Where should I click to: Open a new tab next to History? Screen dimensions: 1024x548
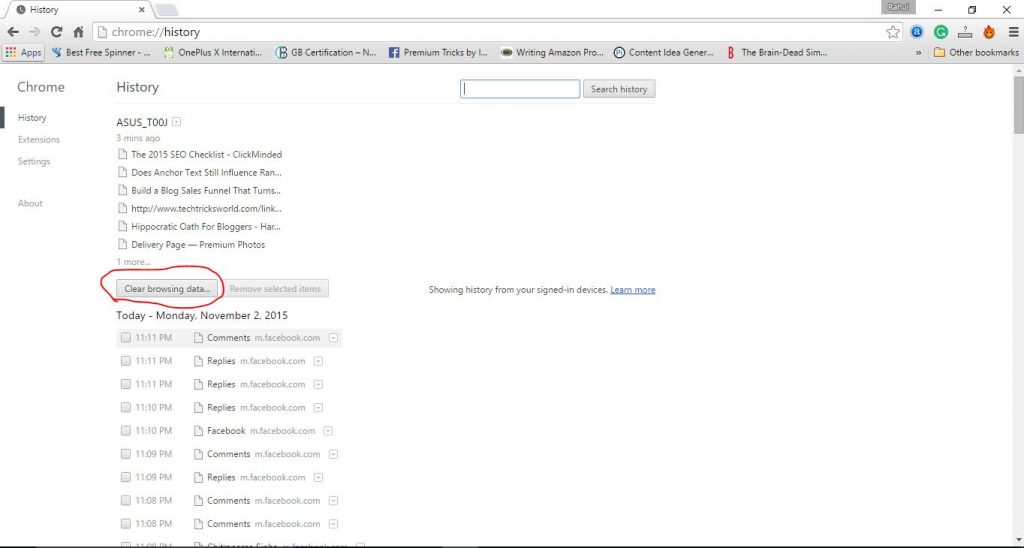(166, 10)
